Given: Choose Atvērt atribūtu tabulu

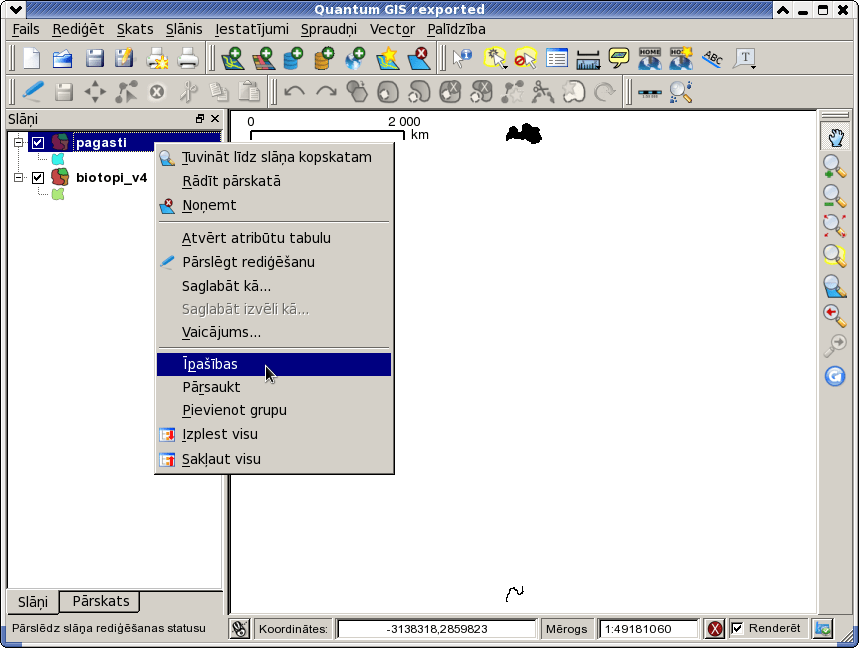Looking at the screenshot, I should coord(274,238).
